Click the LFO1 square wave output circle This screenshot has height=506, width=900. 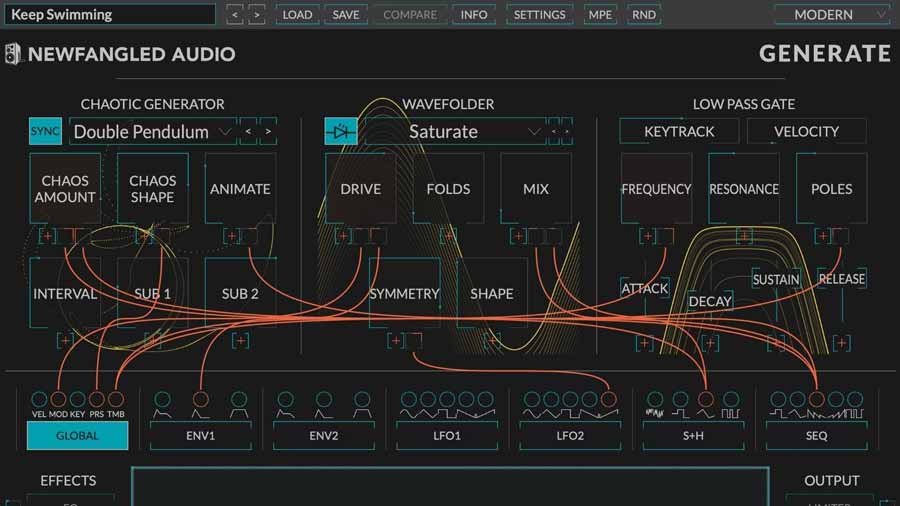pyautogui.click(x=447, y=399)
